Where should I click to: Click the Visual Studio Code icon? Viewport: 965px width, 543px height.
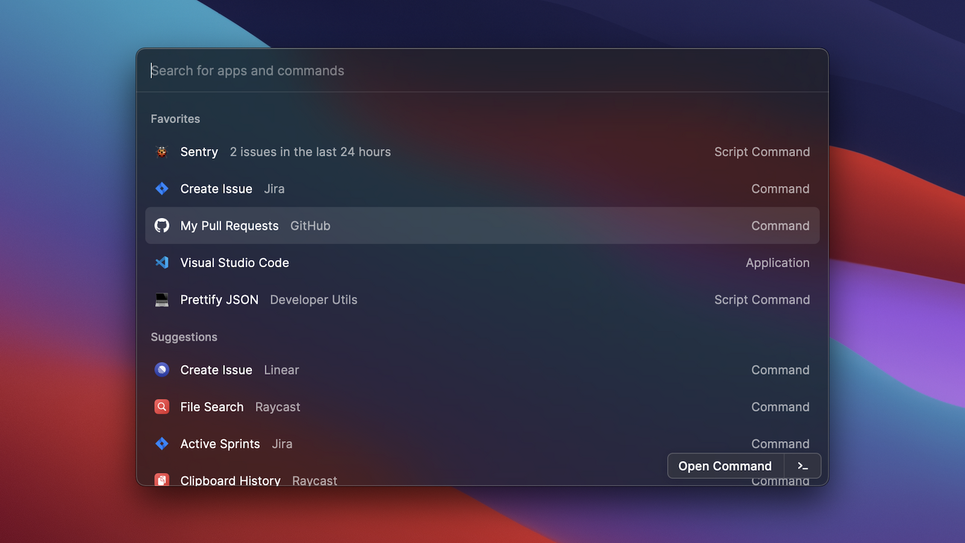click(162, 262)
